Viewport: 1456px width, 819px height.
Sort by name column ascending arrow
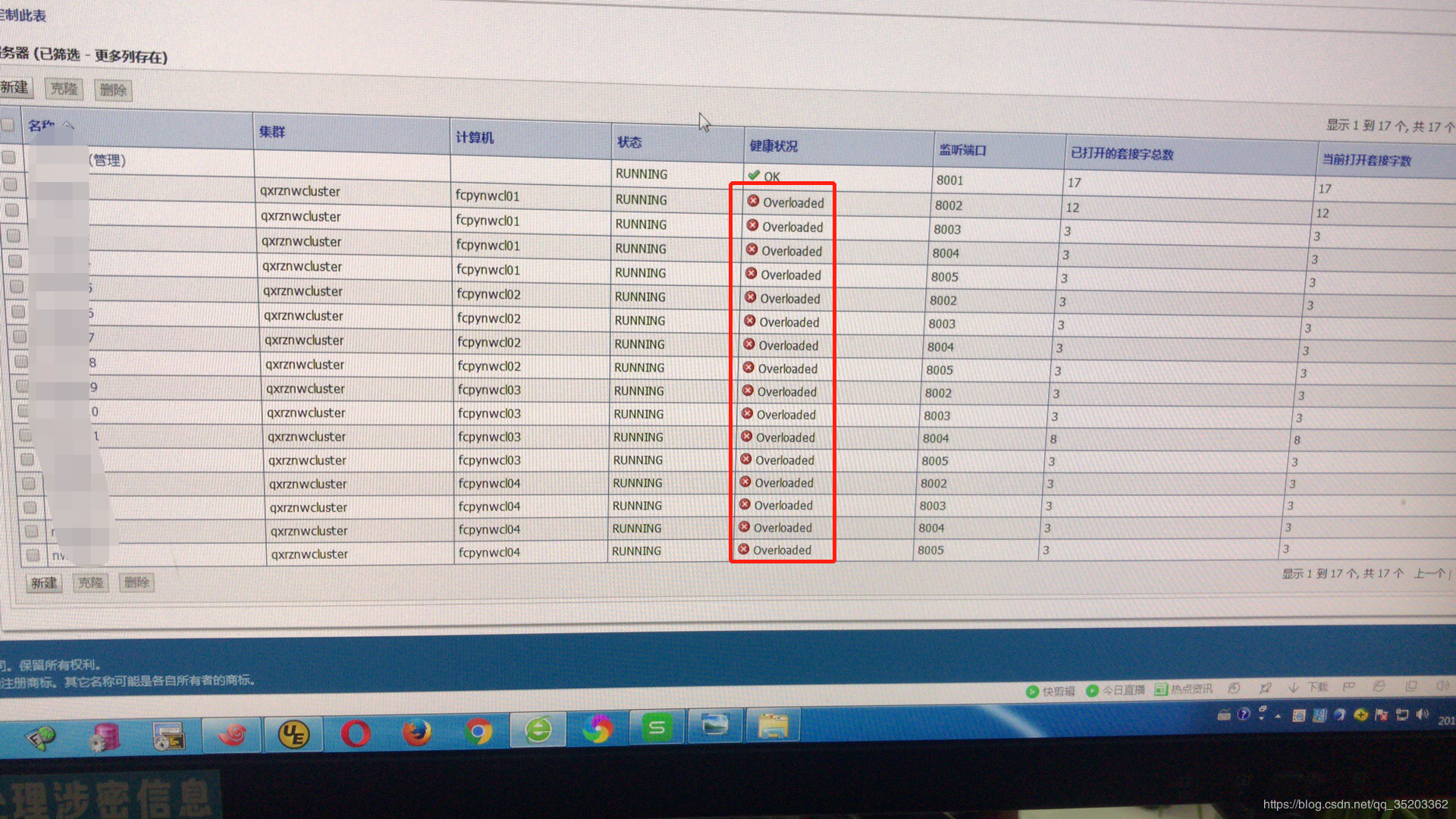click(68, 125)
